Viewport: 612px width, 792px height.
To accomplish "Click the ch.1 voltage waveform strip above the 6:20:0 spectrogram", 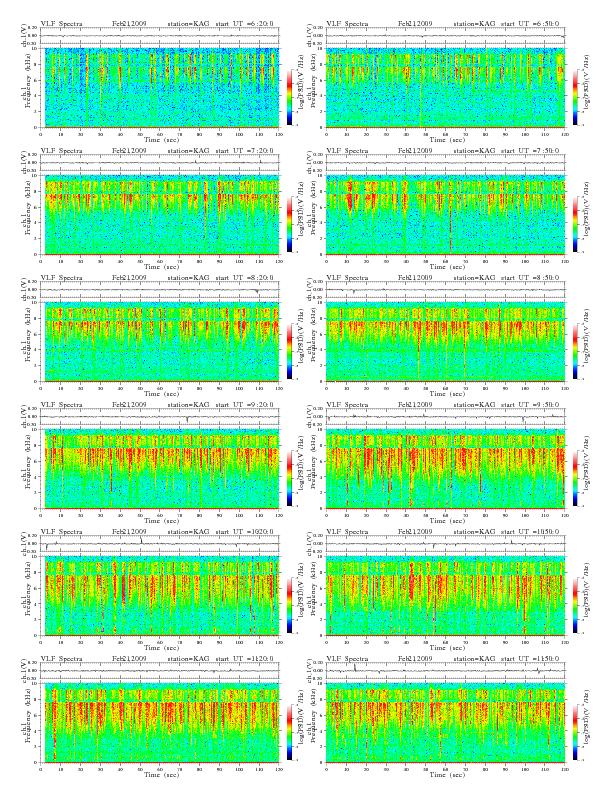I will tap(160, 36).
